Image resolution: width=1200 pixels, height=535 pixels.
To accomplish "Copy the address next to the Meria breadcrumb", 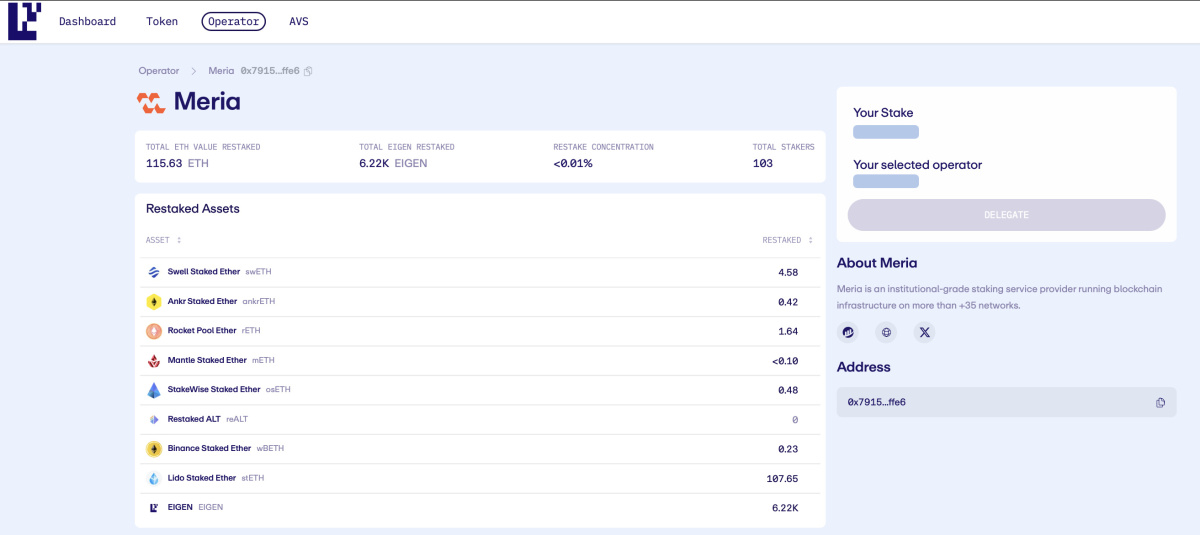I will [308, 71].
